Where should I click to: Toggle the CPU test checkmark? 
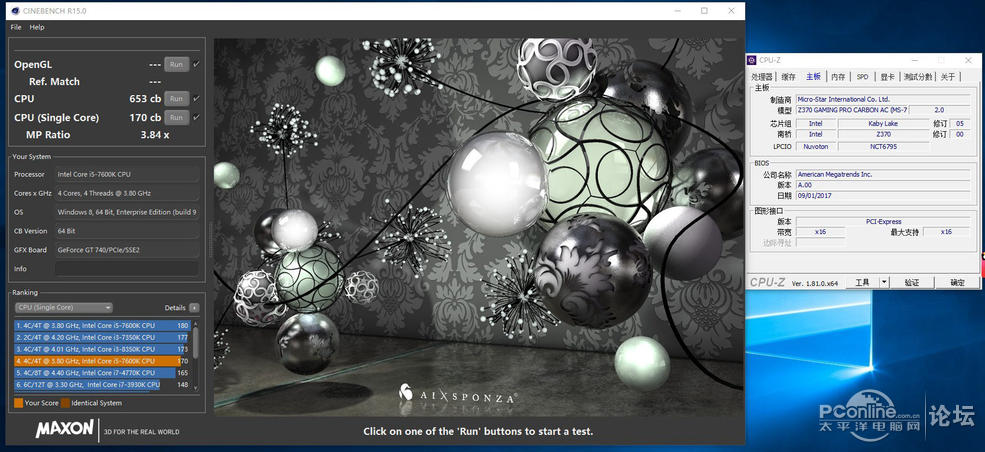click(x=196, y=99)
